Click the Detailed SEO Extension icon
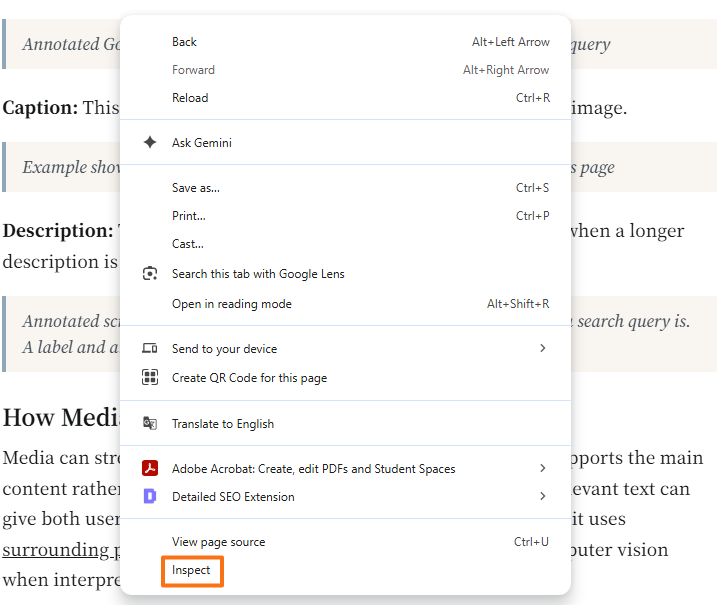The width and height of the screenshot is (726, 605). click(x=150, y=496)
